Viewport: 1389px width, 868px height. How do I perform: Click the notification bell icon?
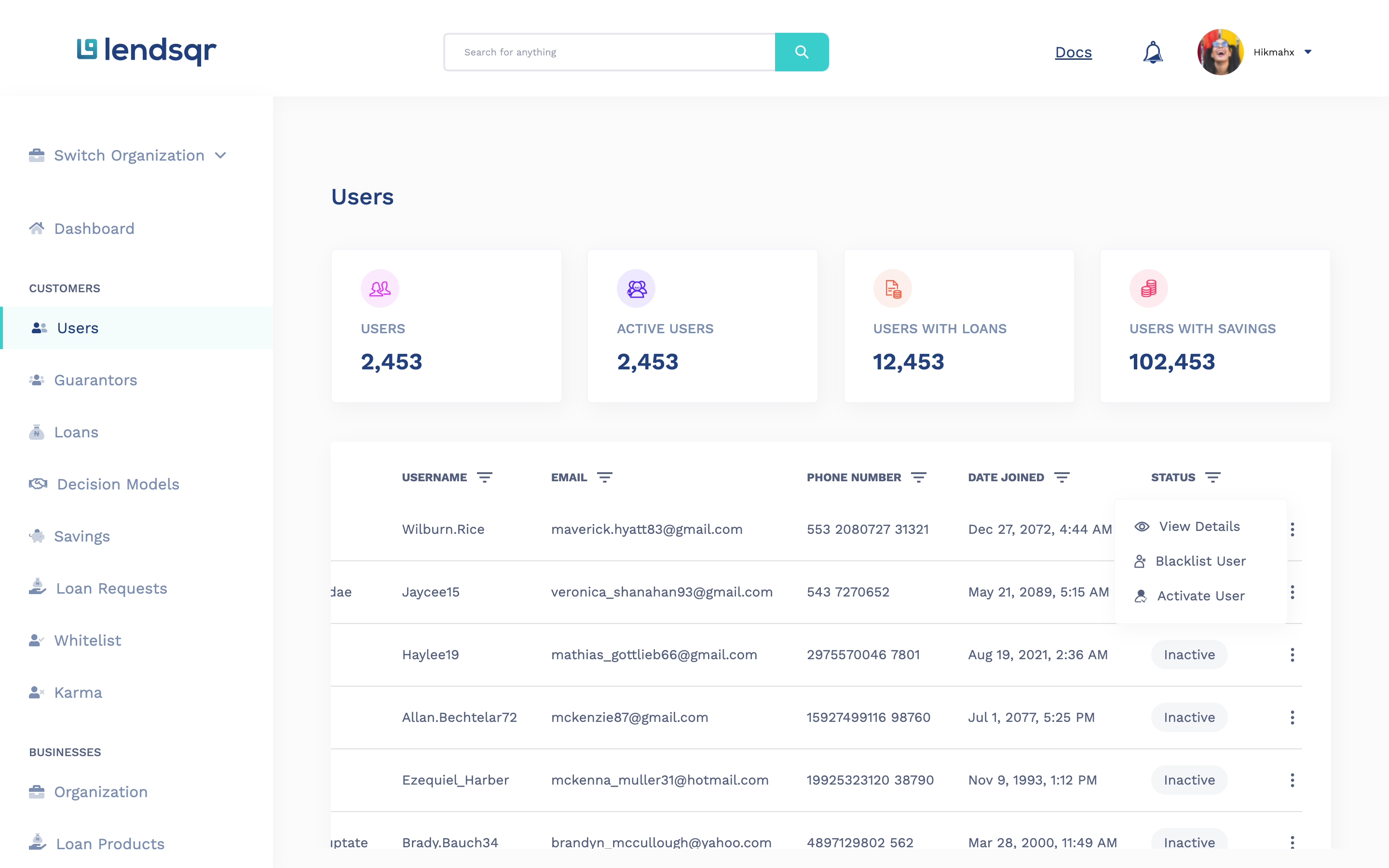[x=1153, y=52]
